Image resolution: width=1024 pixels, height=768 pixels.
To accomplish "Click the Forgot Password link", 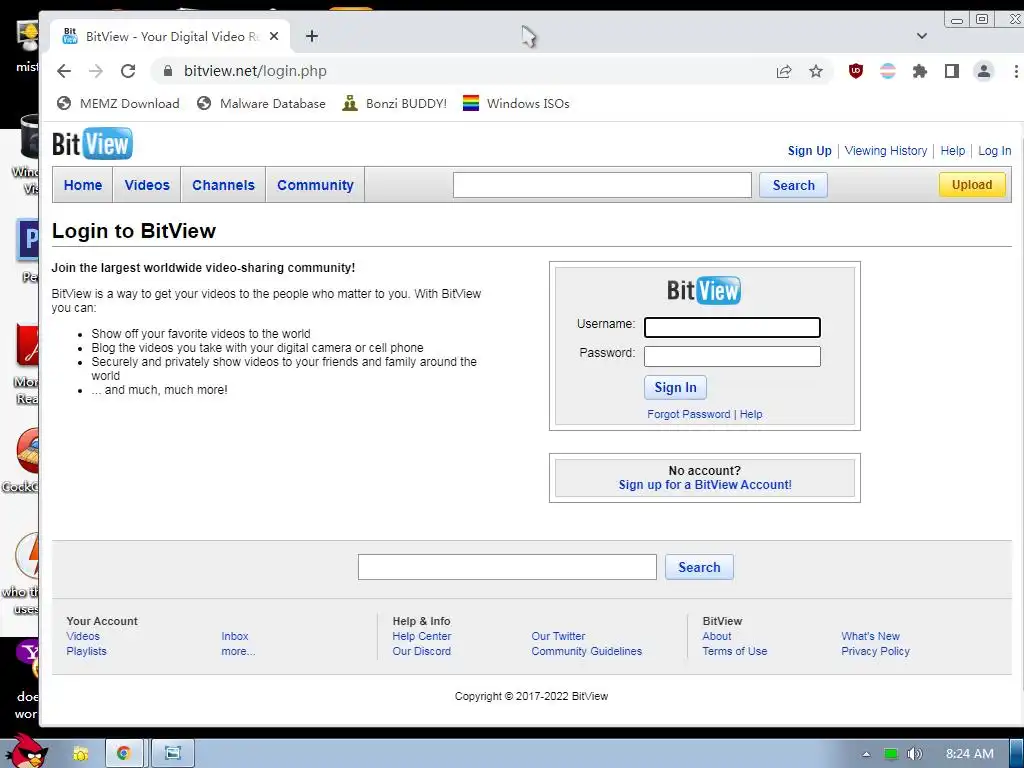I will [x=689, y=414].
